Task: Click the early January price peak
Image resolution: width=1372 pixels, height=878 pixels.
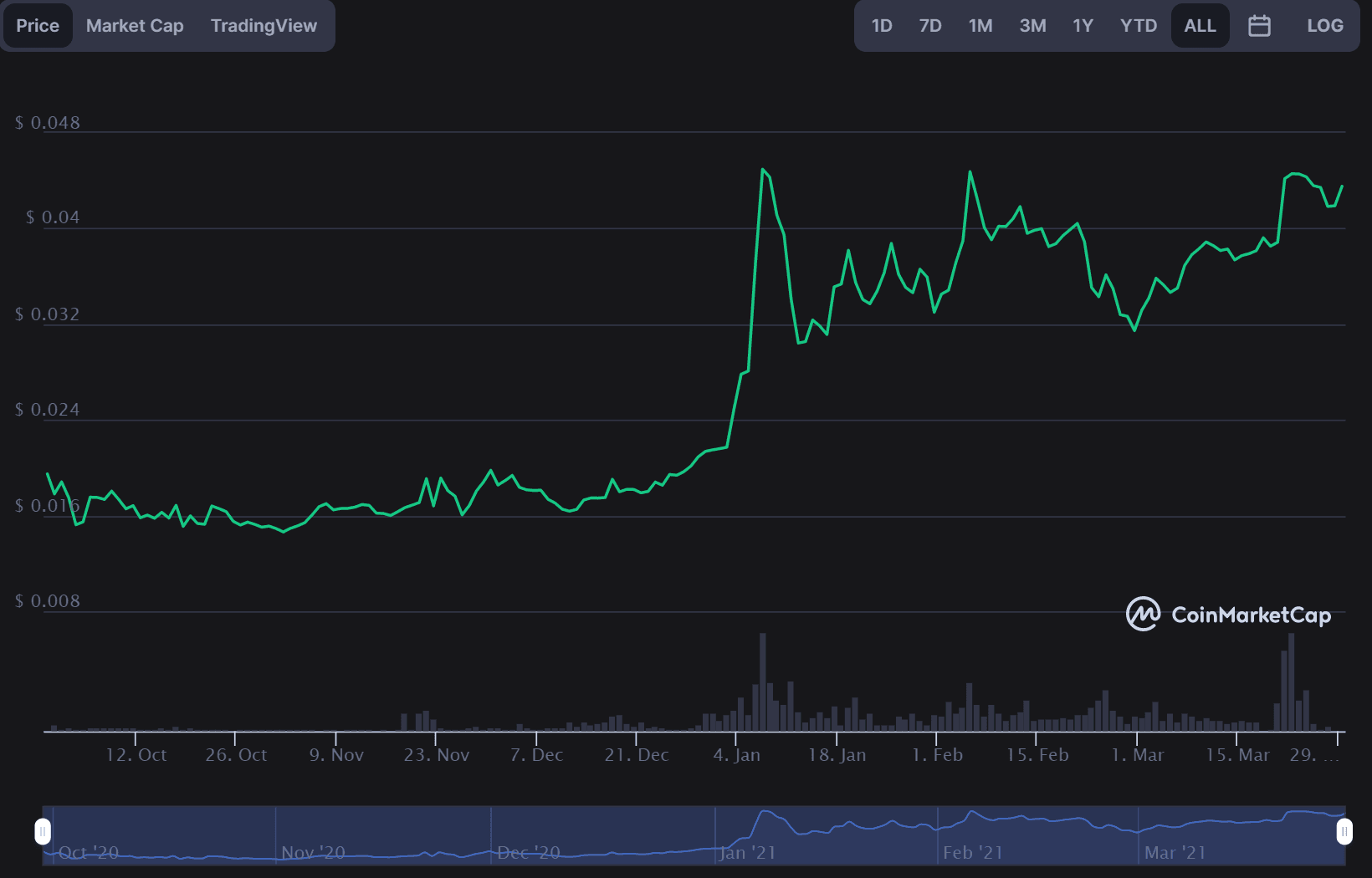Action: (x=762, y=170)
